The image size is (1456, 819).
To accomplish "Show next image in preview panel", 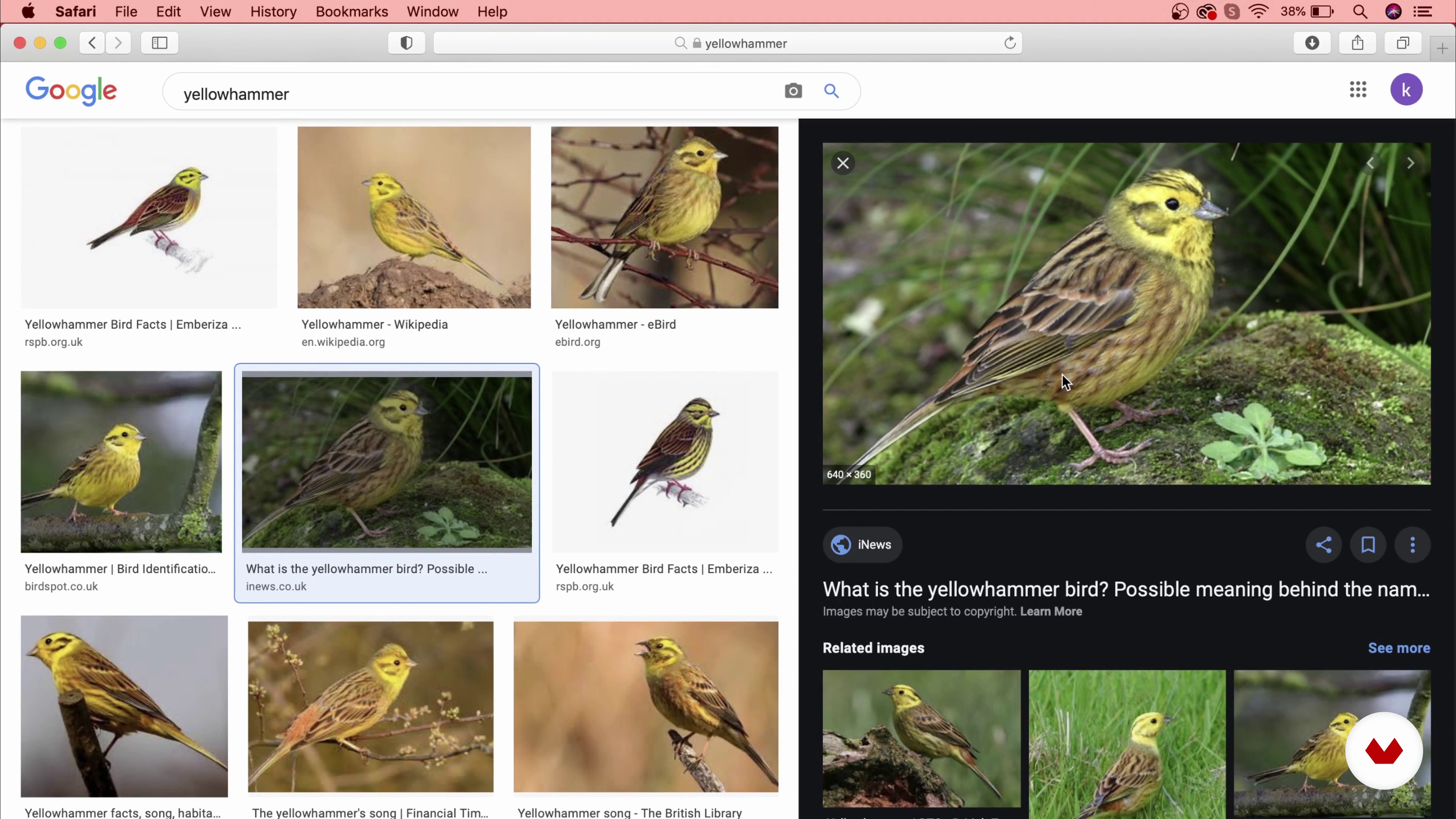I will [x=1410, y=163].
